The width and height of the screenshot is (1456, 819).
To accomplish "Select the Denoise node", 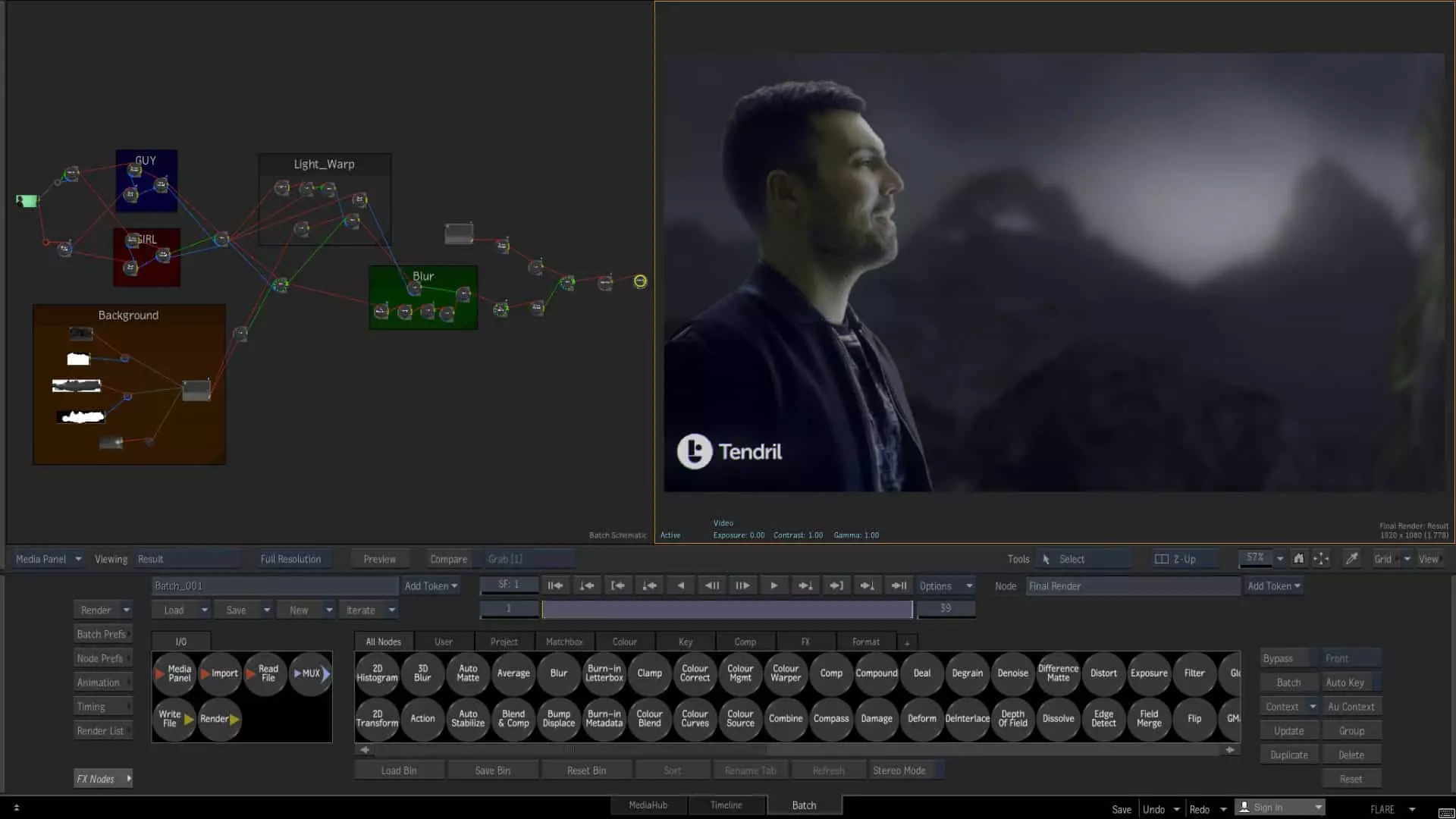I will coord(1012,674).
